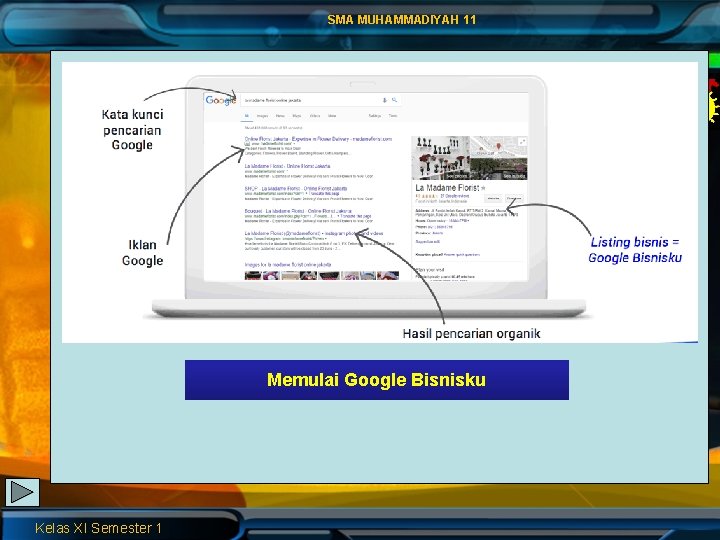Click the Kelas XI Semester 1 footer text
Screen dimensions: 720x540
tap(98, 528)
